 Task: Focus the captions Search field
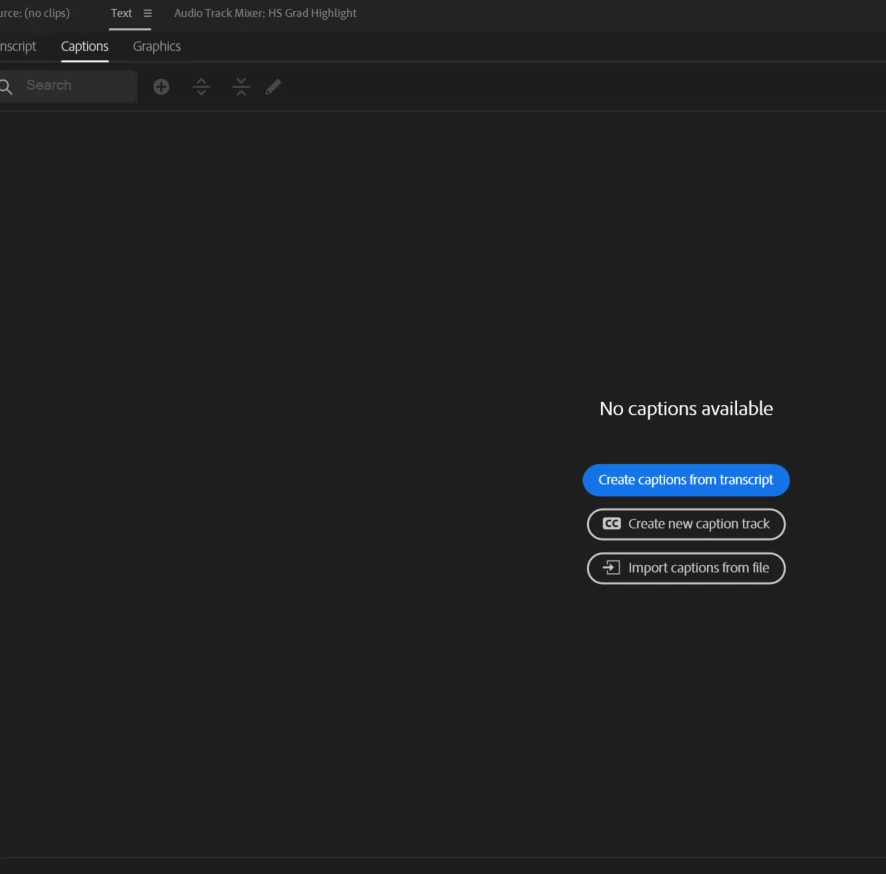[x=69, y=86]
